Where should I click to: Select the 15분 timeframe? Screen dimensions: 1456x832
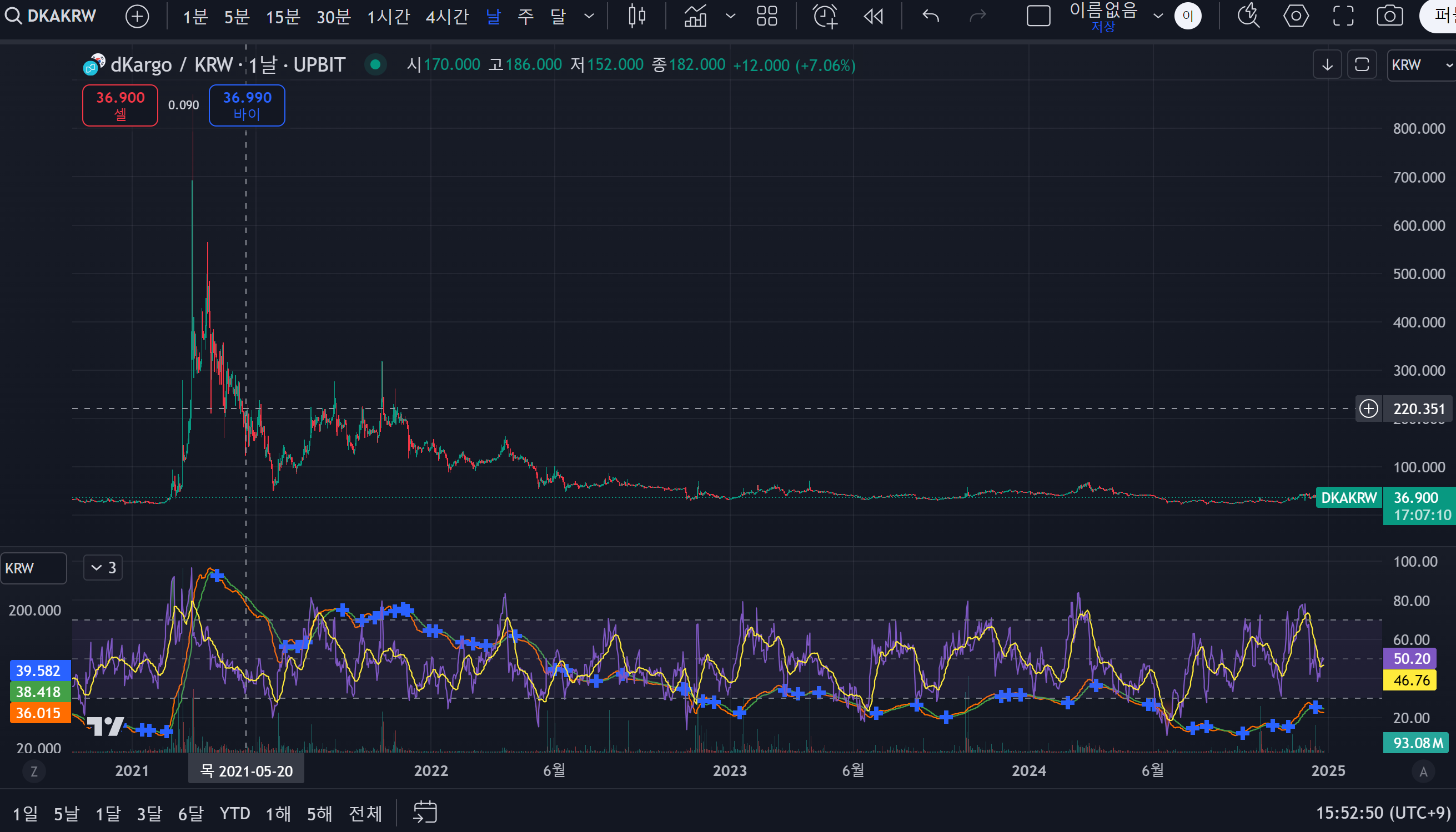point(283,16)
